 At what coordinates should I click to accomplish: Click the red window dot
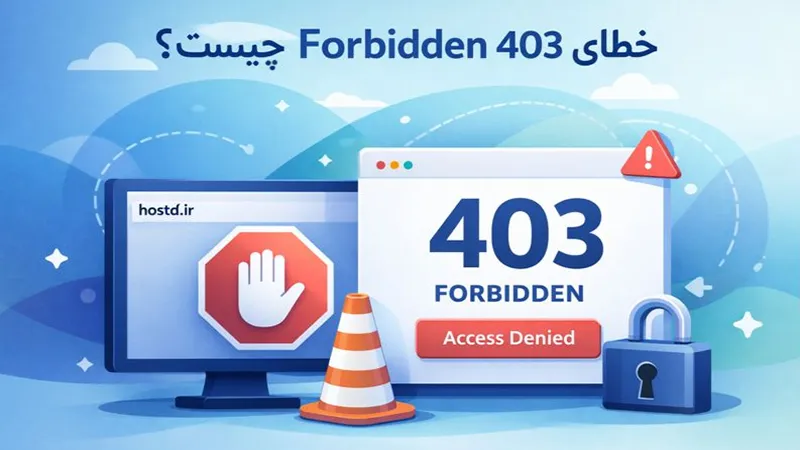(x=381, y=165)
